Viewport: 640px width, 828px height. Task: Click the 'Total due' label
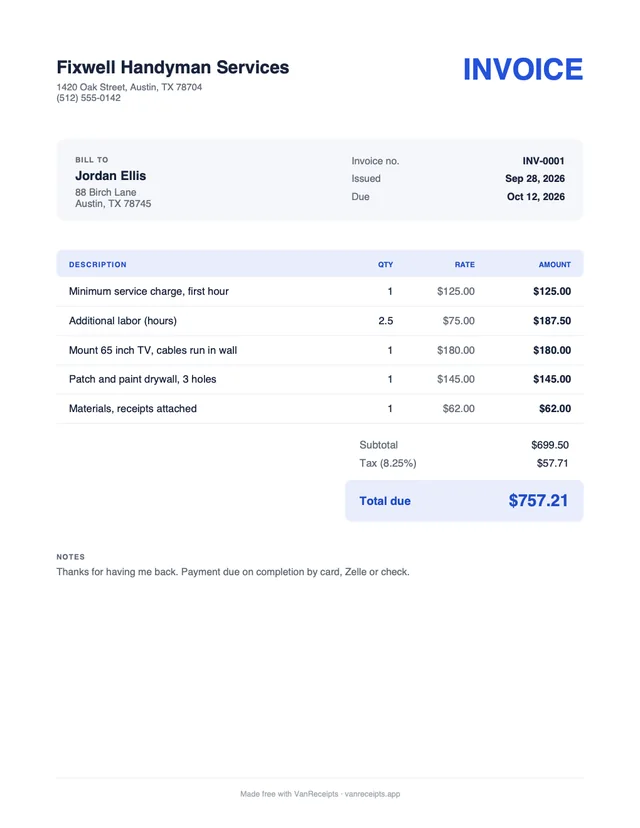coord(385,501)
